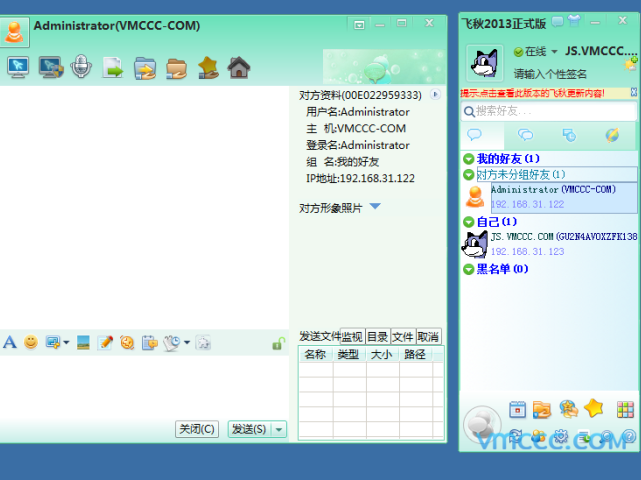Click the 搜索好友 search box
Screen dimensions: 641x480
[x=550, y=111]
